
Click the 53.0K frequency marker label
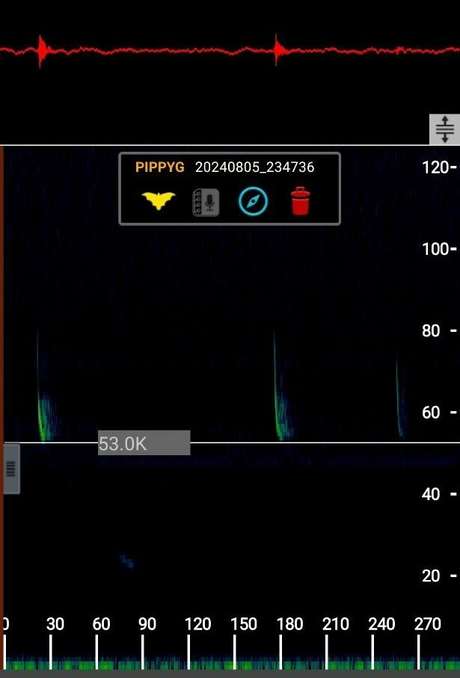tap(144, 443)
